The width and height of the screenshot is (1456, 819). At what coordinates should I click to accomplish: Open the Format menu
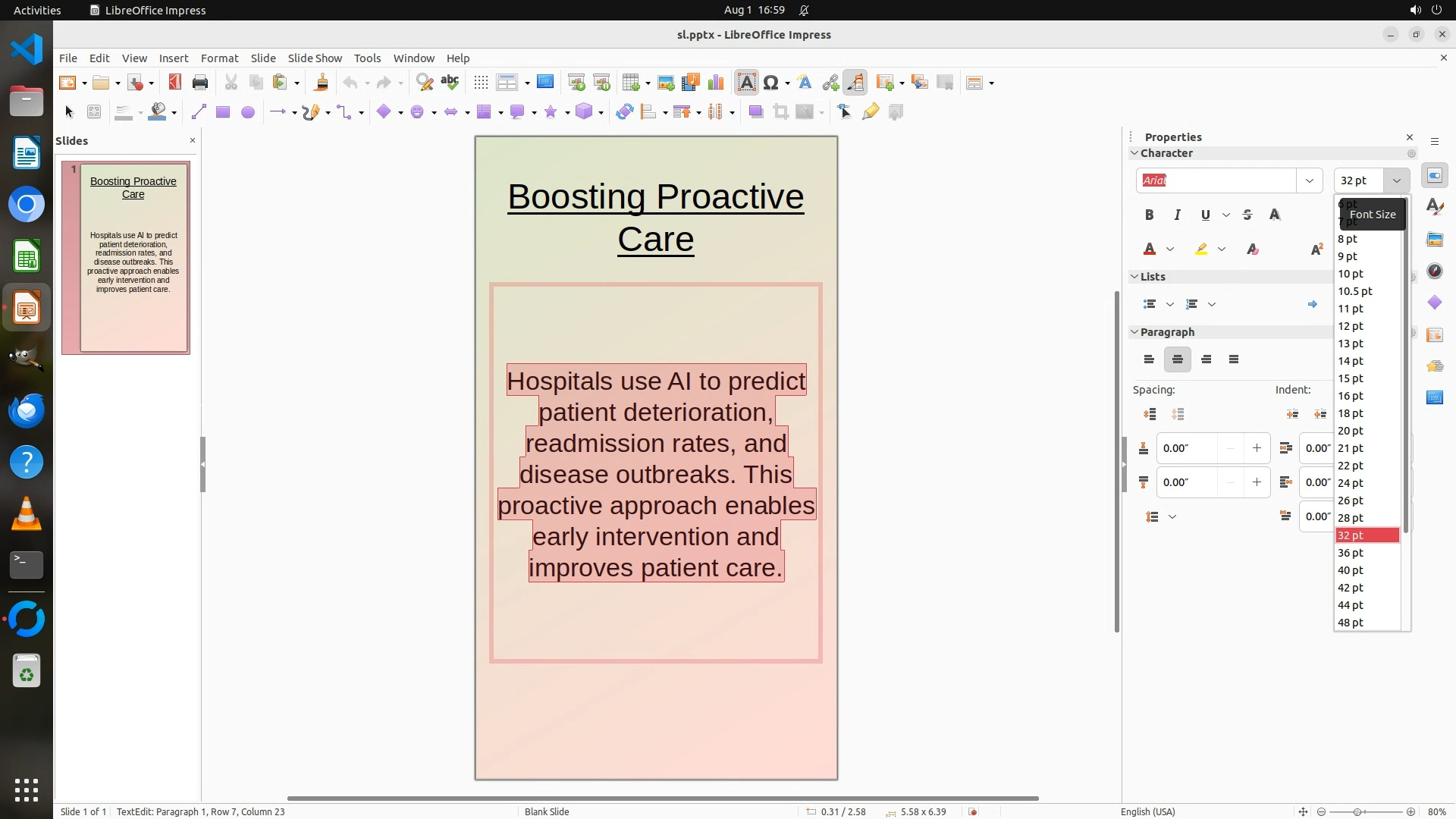(x=219, y=58)
